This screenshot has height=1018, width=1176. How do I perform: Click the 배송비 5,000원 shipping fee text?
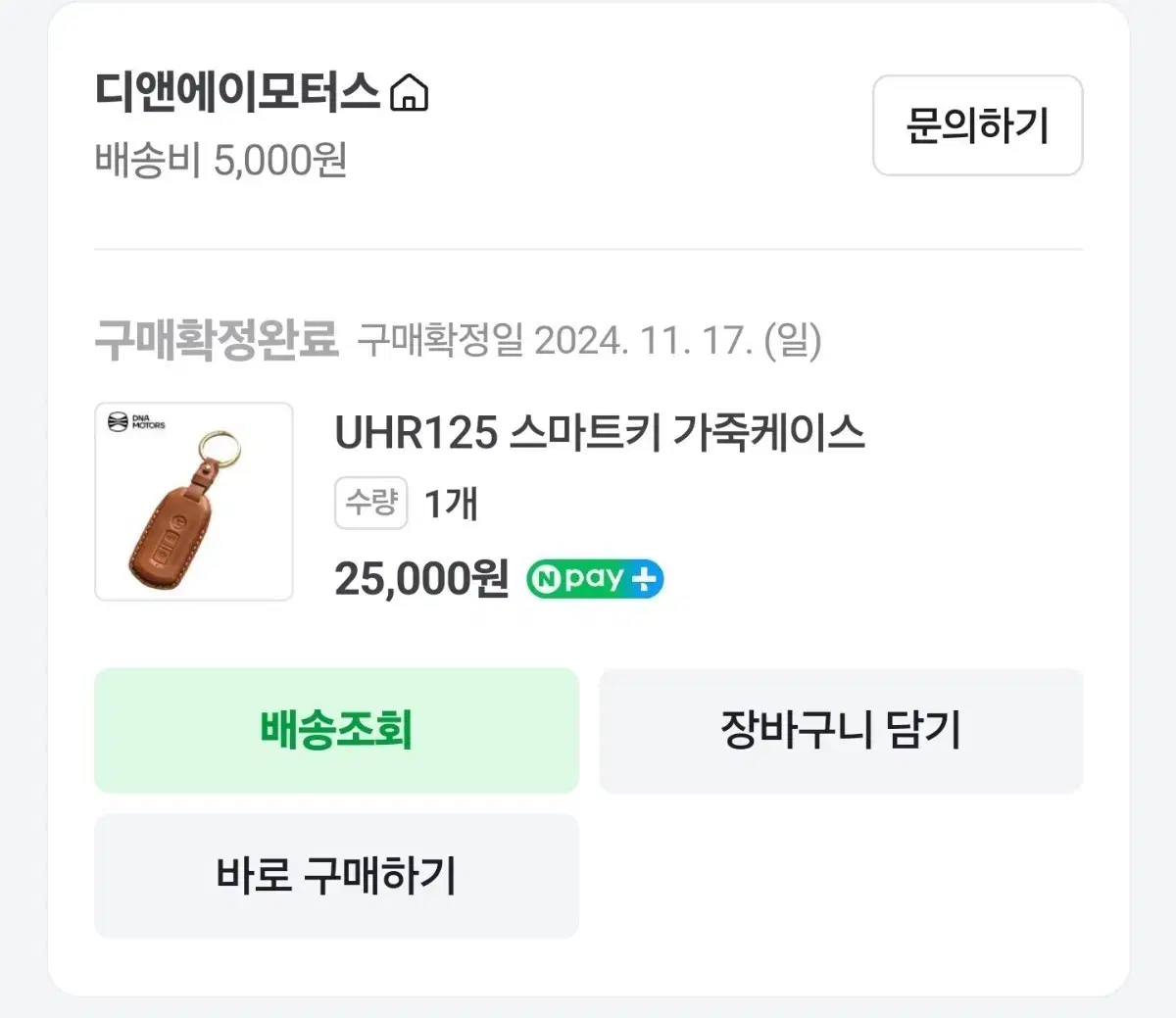pyautogui.click(x=220, y=162)
